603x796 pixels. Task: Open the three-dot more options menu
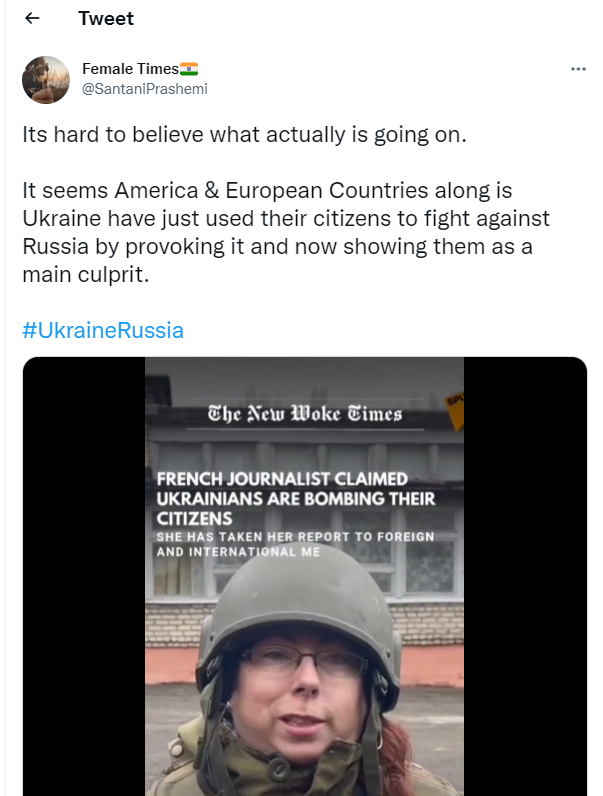click(578, 69)
